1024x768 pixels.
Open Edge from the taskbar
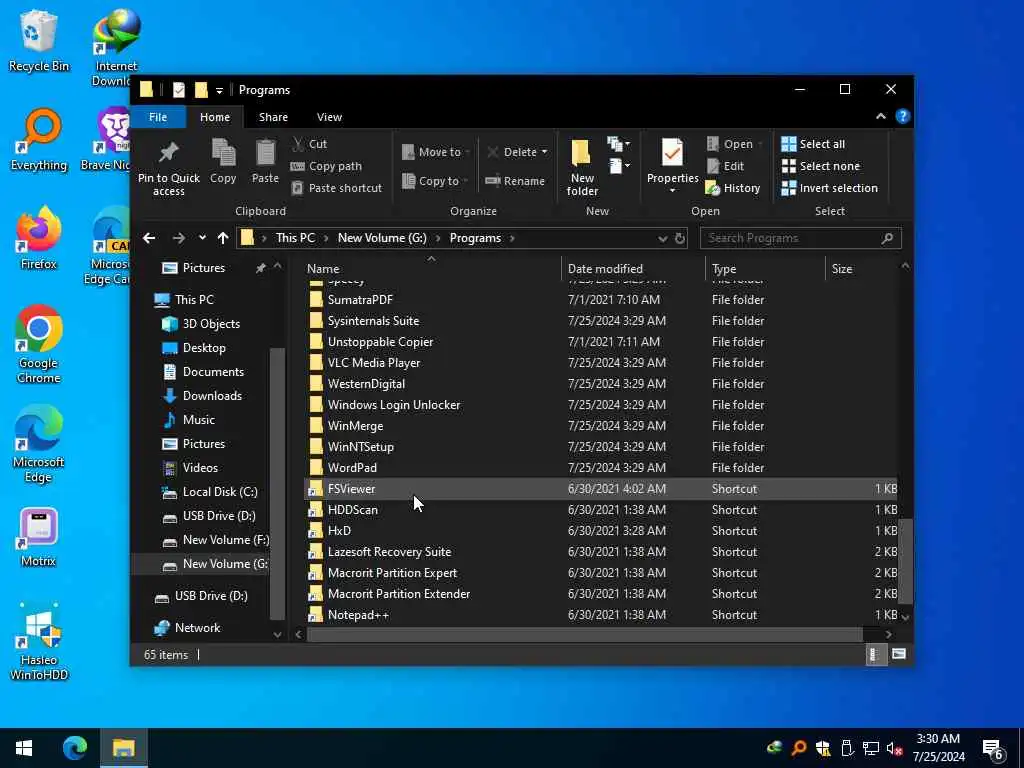74,748
